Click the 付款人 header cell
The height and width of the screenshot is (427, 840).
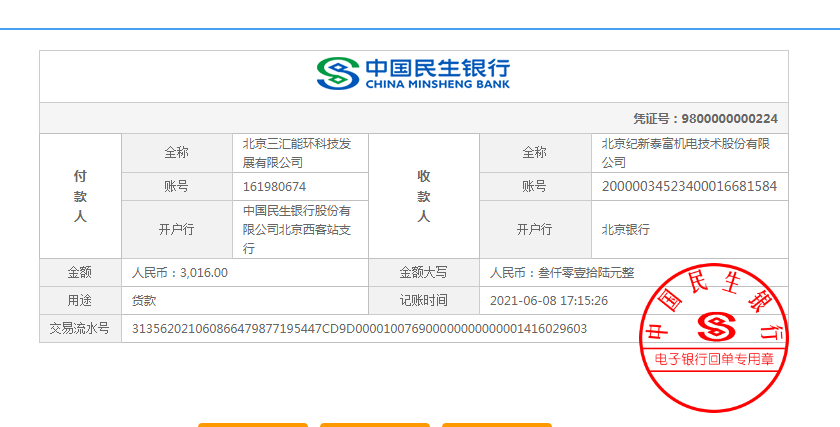tap(80, 196)
